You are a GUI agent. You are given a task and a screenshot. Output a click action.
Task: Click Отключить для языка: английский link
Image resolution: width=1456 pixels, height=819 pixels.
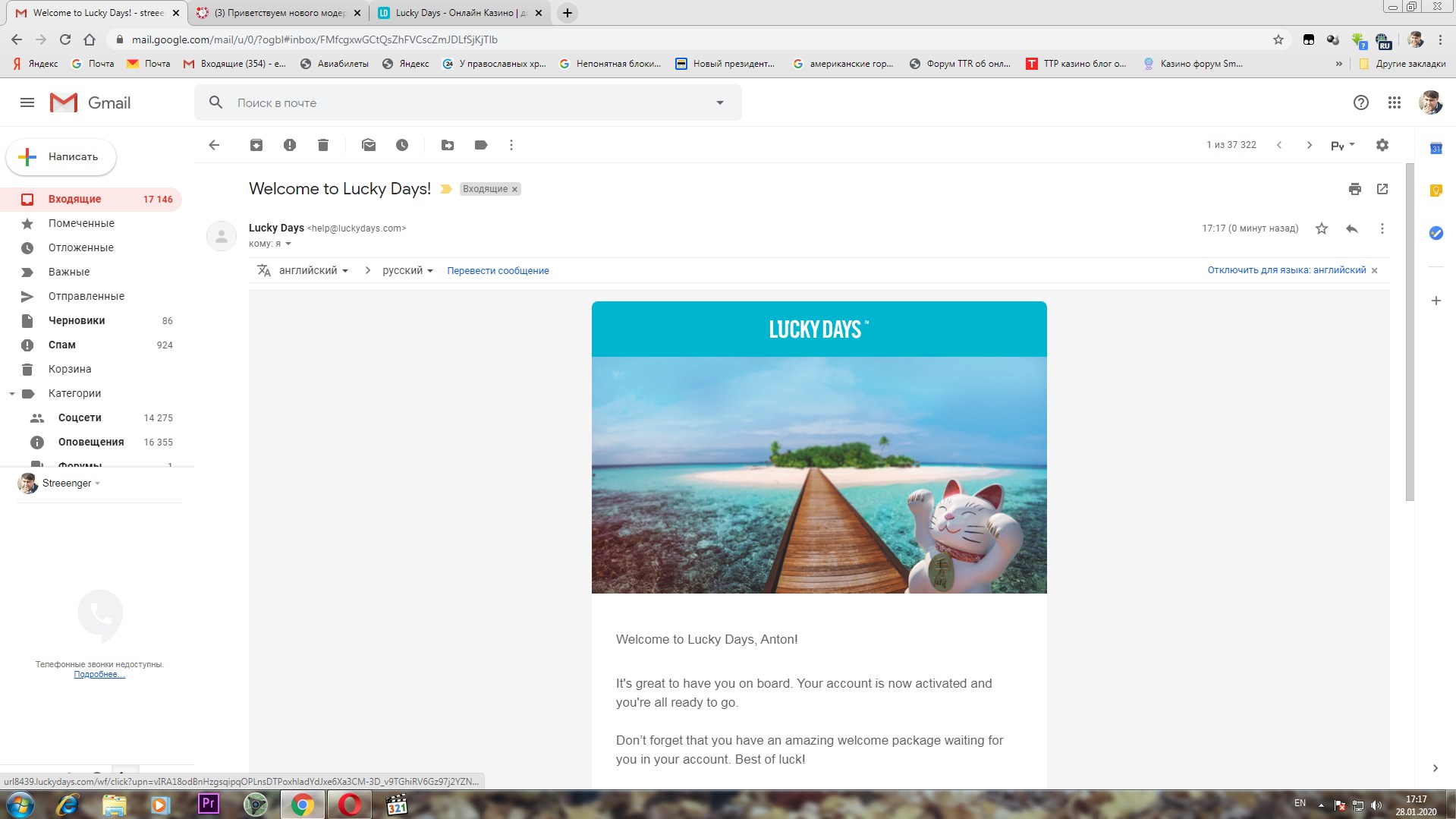pos(1287,270)
